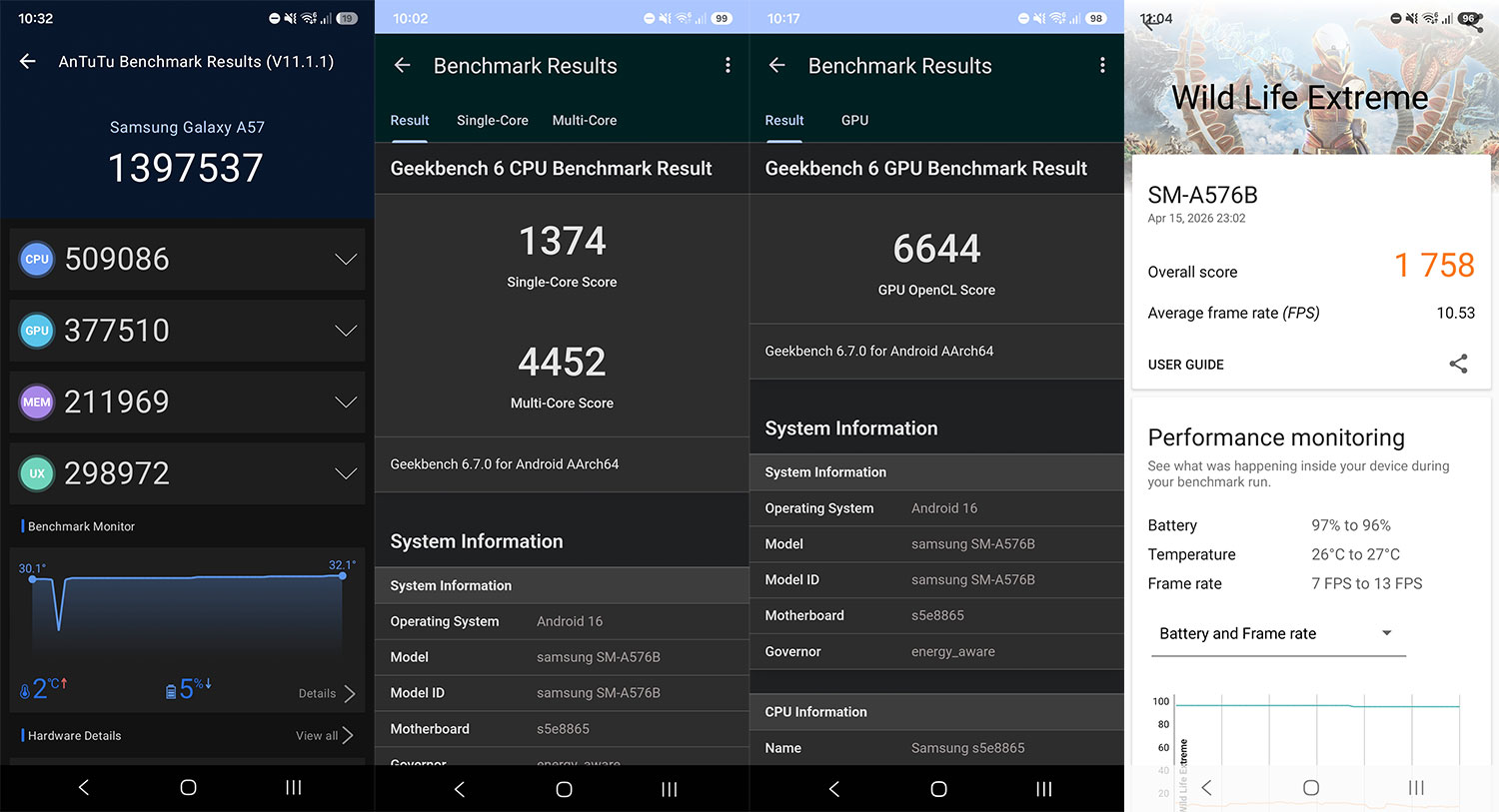Tap Android back button in AnTuTu panel
Viewport: 1499px width, 812px height.
coord(84,788)
